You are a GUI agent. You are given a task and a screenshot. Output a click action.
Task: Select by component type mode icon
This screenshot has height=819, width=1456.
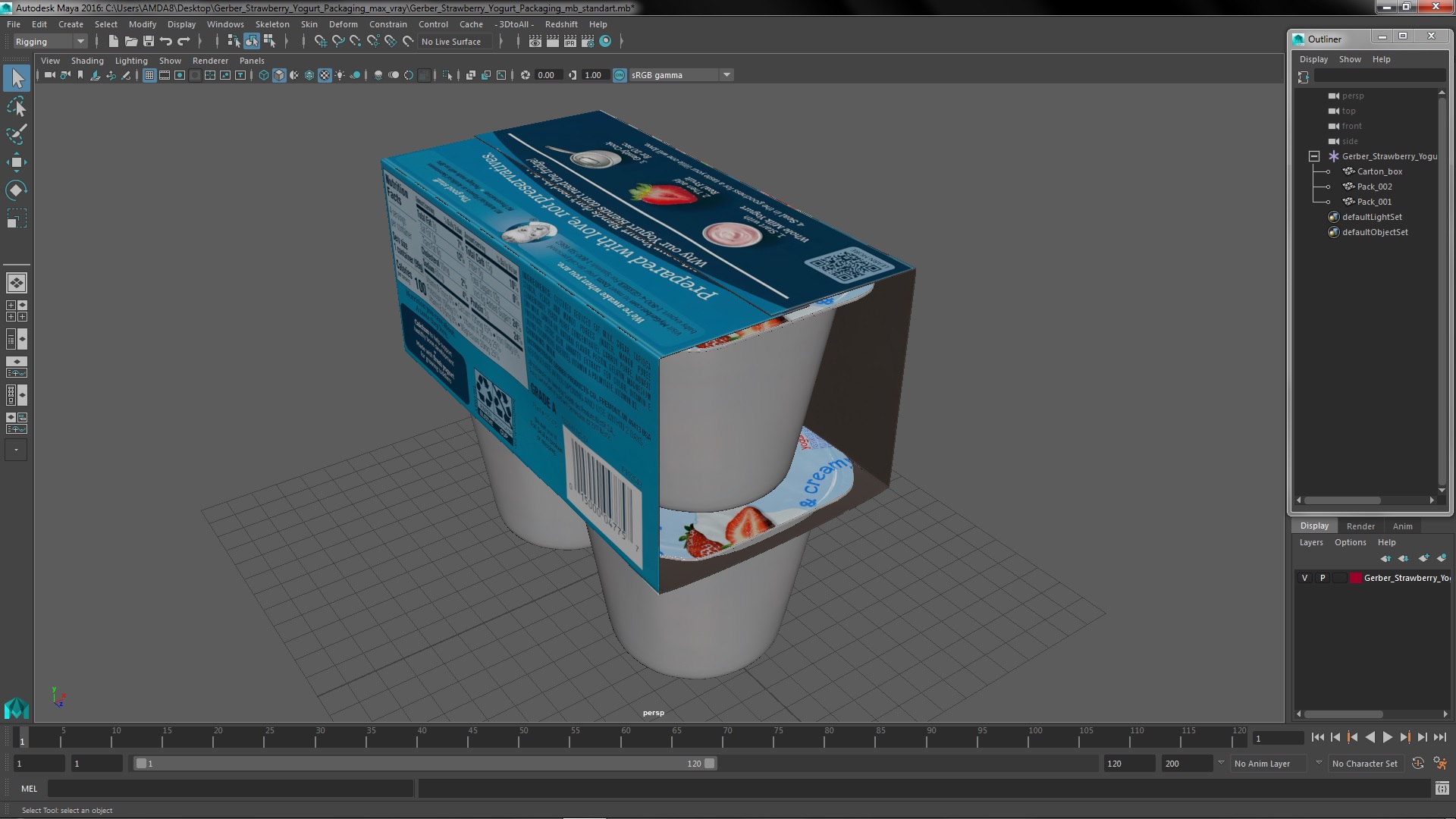pos(268,42)
